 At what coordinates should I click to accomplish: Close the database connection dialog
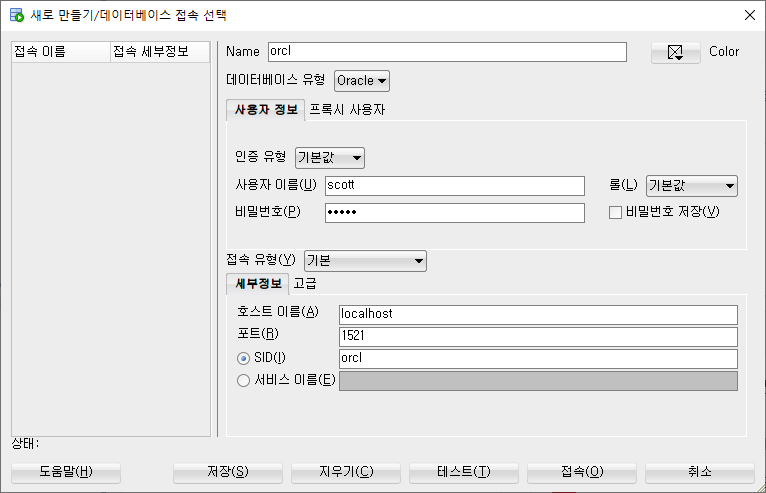click(x=750, y=15)
